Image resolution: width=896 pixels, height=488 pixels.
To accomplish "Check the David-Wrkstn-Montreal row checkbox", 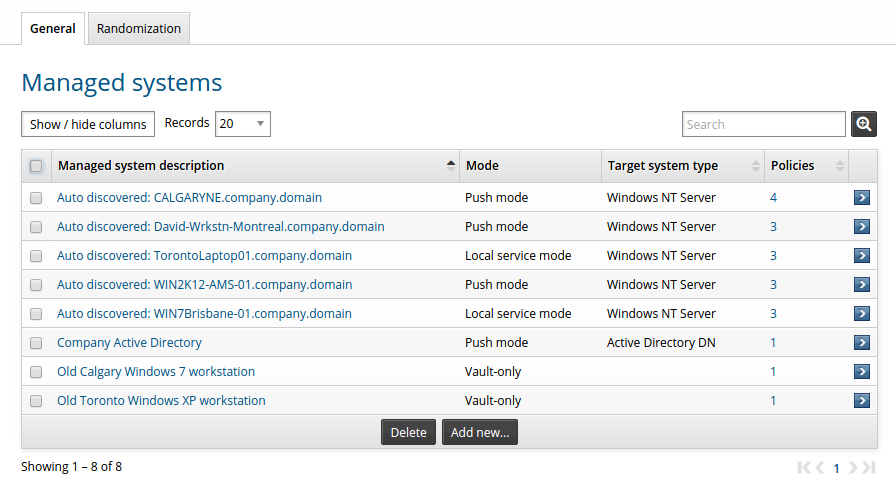I will [x=36, y=227].
